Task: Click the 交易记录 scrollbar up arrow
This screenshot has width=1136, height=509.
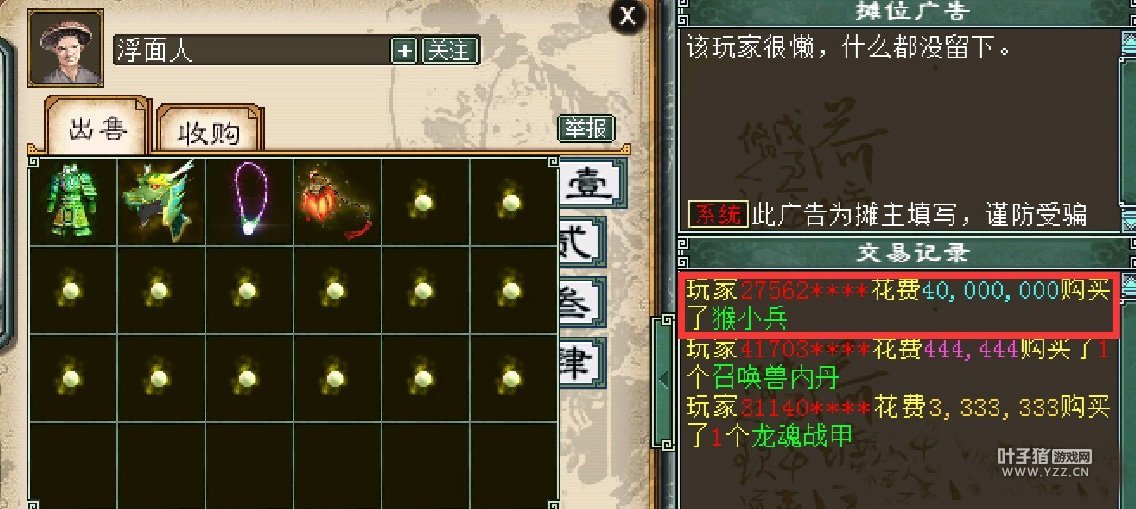Action: 1129,287
